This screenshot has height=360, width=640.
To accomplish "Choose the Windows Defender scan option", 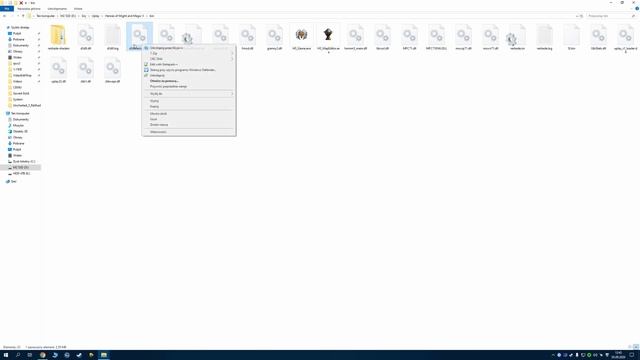I will point(189,70).
